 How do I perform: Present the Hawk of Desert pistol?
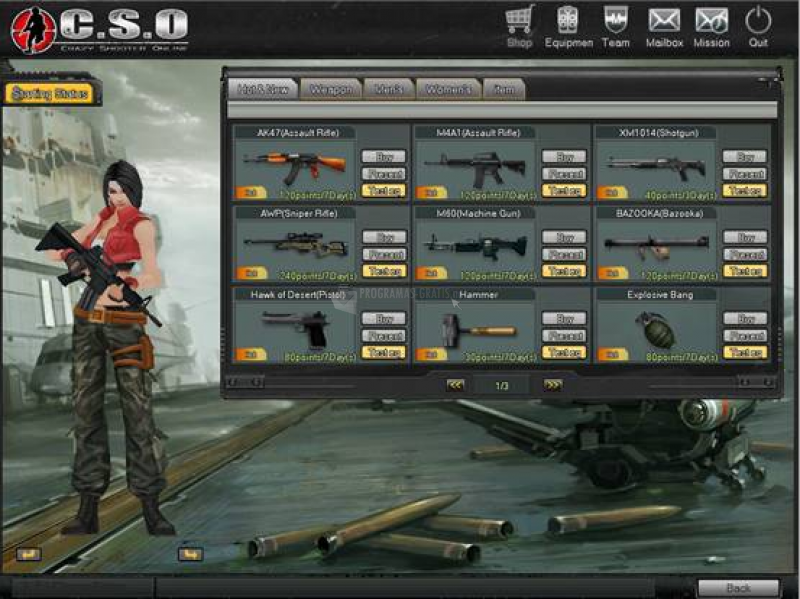click(x=384, y=336)
